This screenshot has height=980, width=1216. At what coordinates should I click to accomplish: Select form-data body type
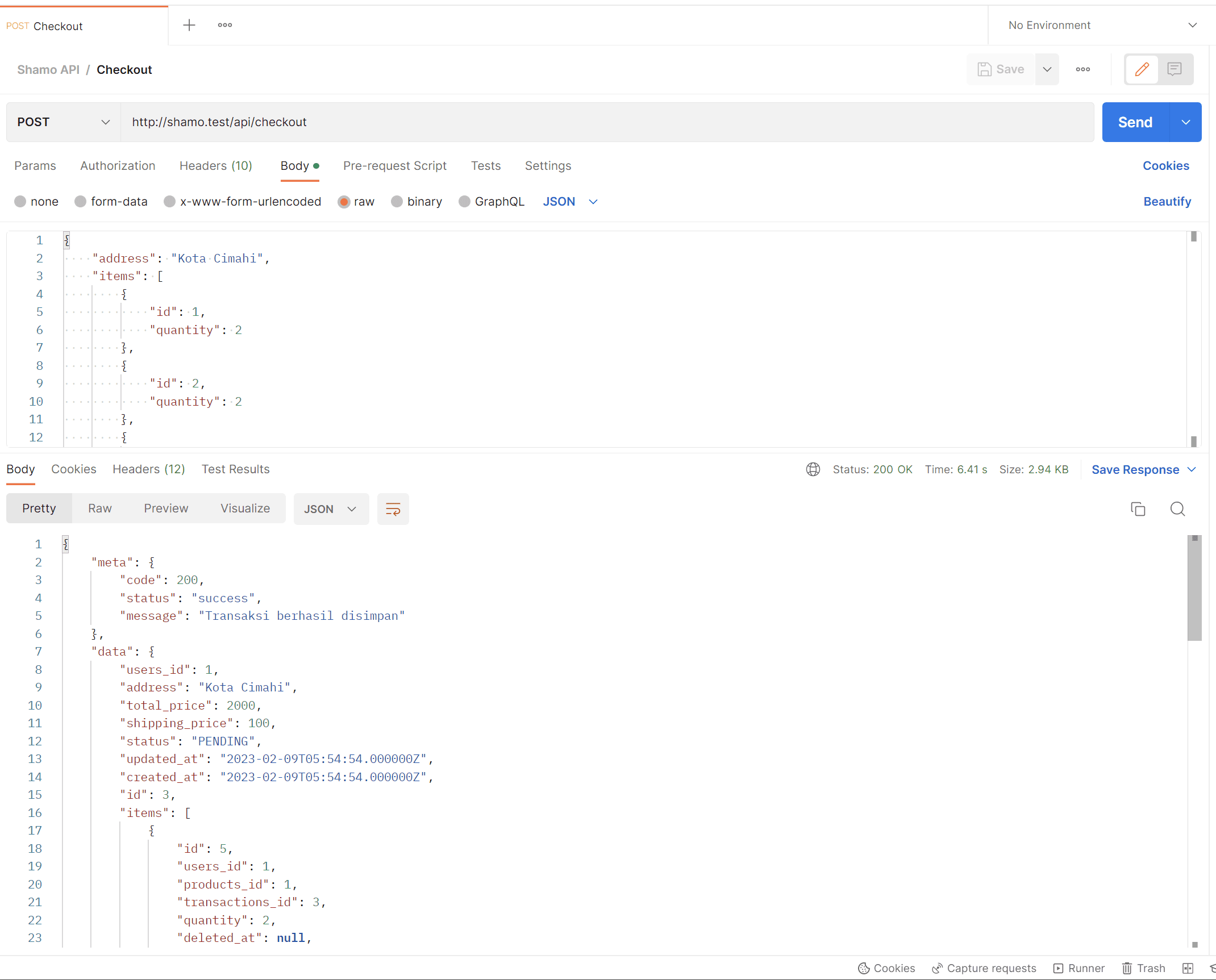pyautogui.click(x=111, y=202)
